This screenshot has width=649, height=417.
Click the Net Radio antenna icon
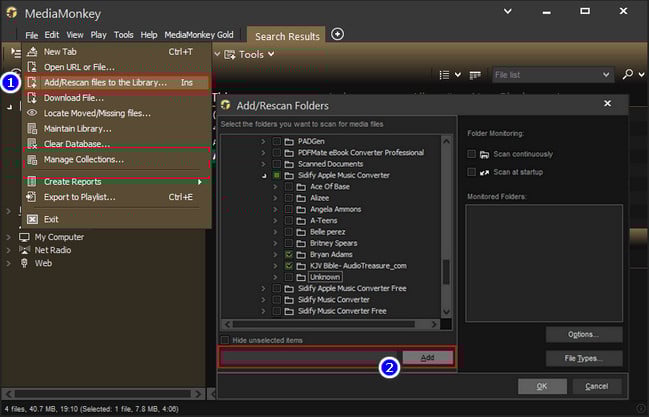pos(24,250)
